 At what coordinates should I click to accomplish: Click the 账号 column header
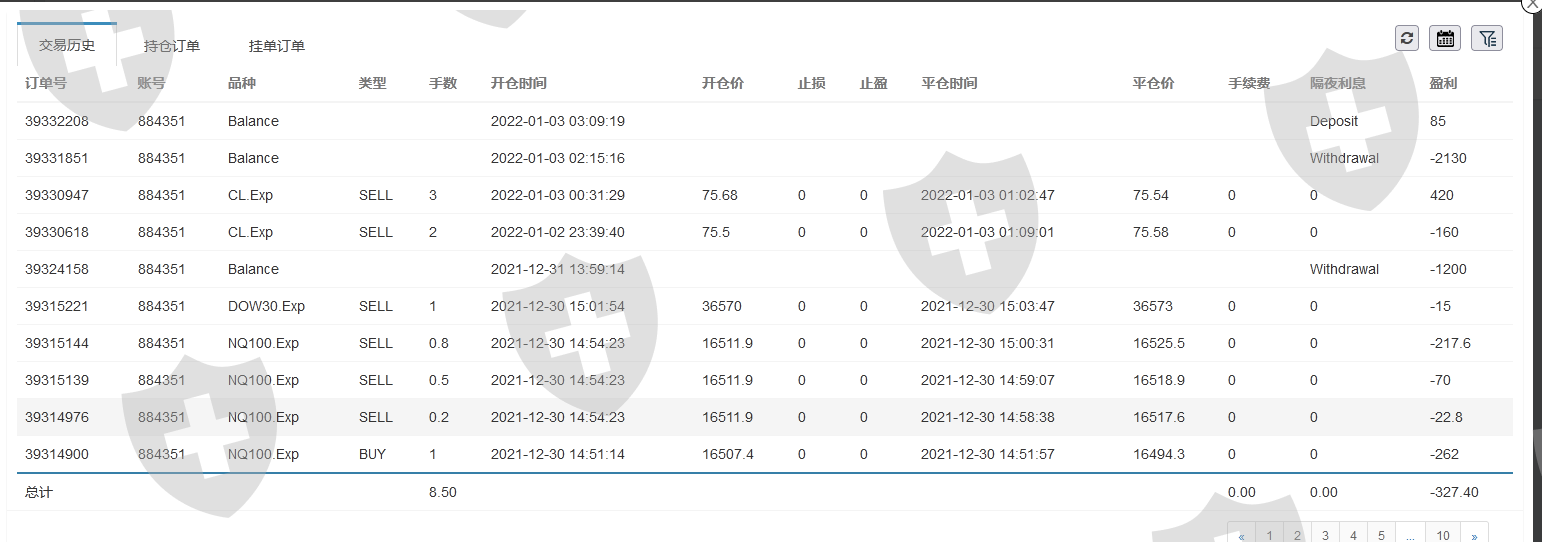pos(152,83)
